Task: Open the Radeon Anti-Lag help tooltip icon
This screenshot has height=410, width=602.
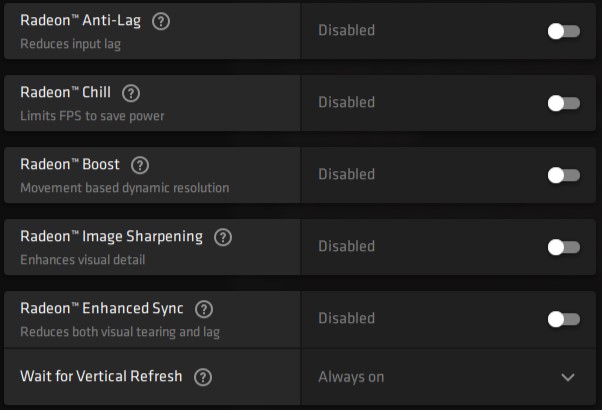Action: (161, 21)
